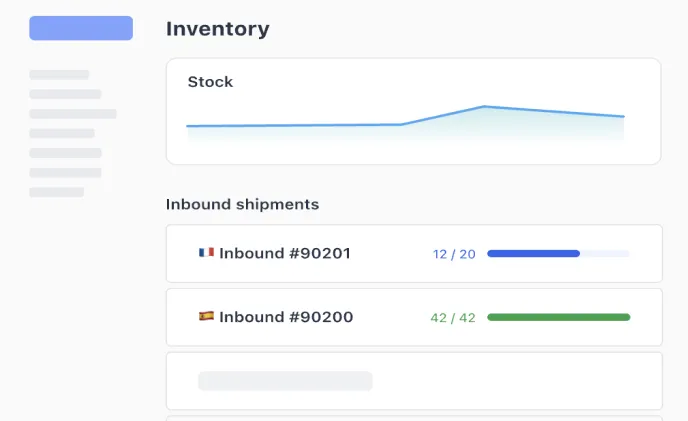Click the 42 / 42 count value
This screenshot has height=421, width=688.
(x=453, y=318)
